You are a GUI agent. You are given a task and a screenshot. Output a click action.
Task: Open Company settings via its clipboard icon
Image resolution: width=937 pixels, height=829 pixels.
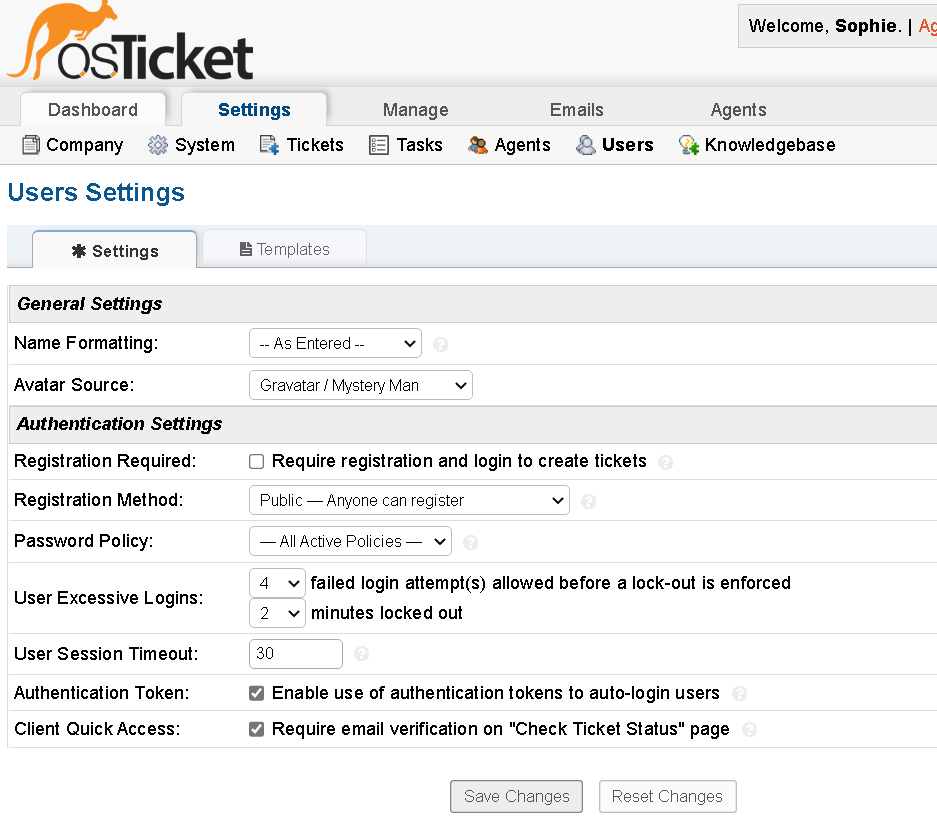31,145
